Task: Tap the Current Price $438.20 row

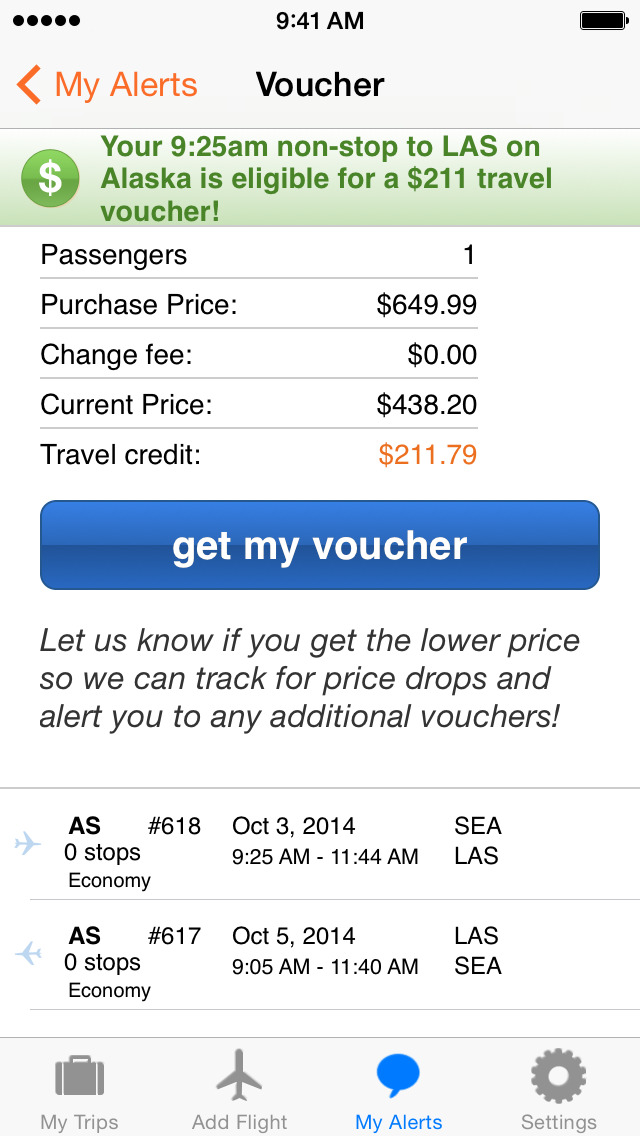Action: pos(258,405)
